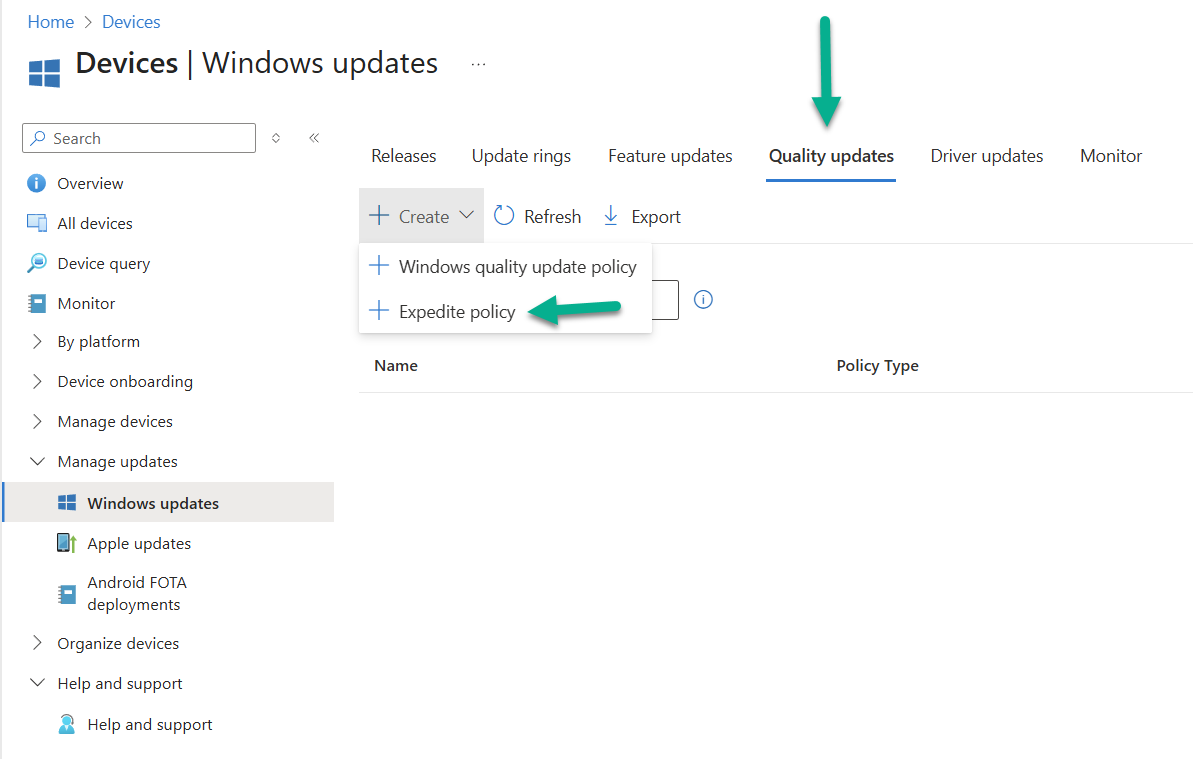Click the Refresh button
This screenshot has width=1193, height=759.
coord(538,216)
